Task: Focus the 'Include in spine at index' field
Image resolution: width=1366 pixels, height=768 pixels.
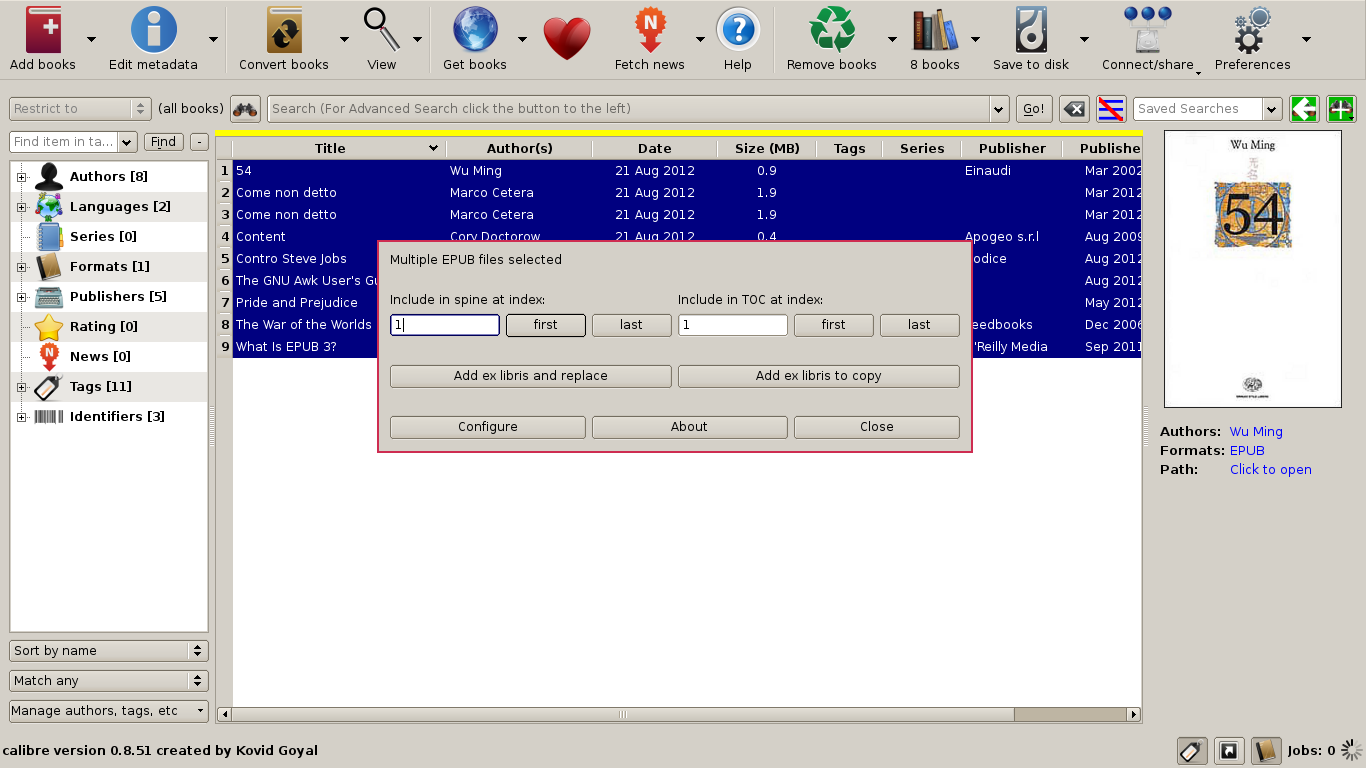Action: pos(445,325)
